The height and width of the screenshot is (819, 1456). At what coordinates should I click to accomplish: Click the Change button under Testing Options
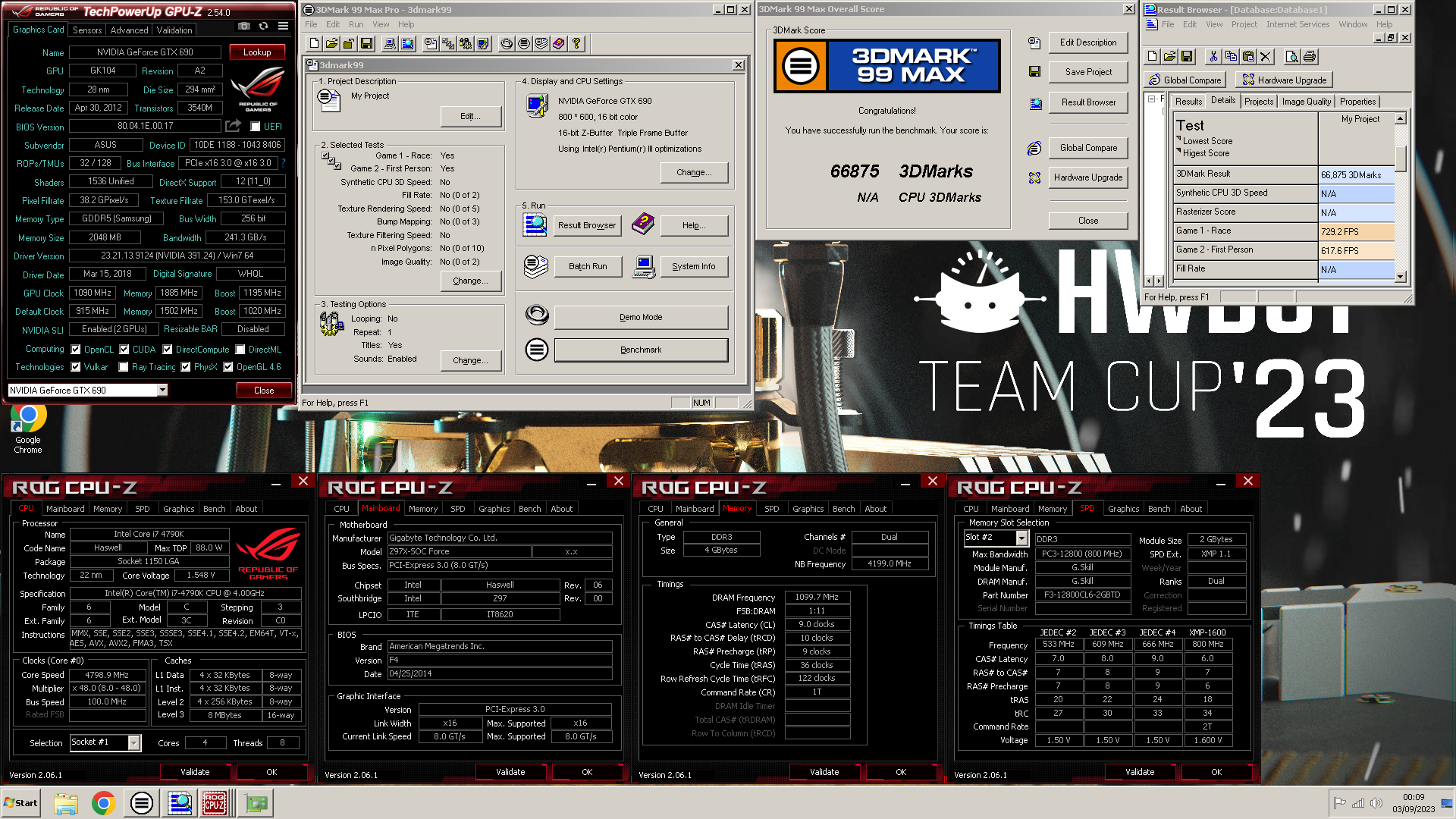(x=470, y=360)
